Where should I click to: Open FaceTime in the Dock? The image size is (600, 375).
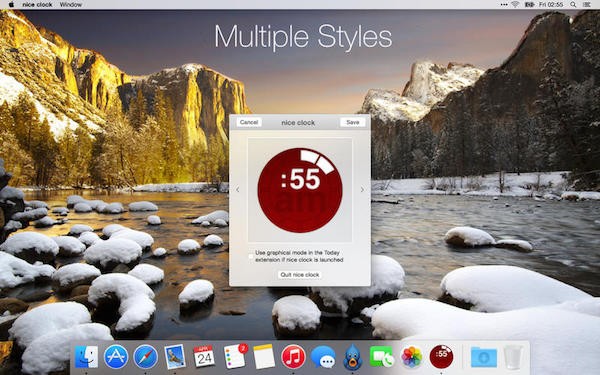(x=382, y=357)
